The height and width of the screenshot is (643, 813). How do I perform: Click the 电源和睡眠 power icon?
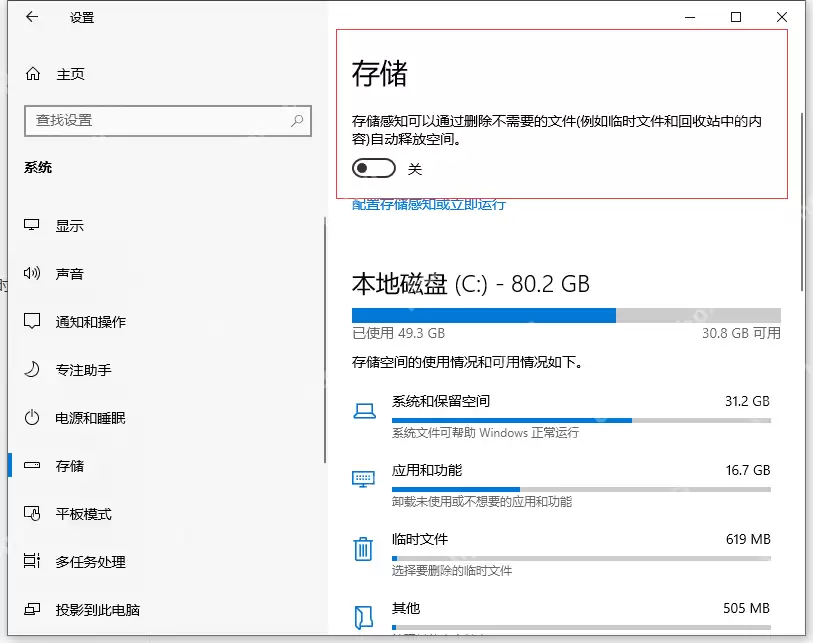coord(28,417)
